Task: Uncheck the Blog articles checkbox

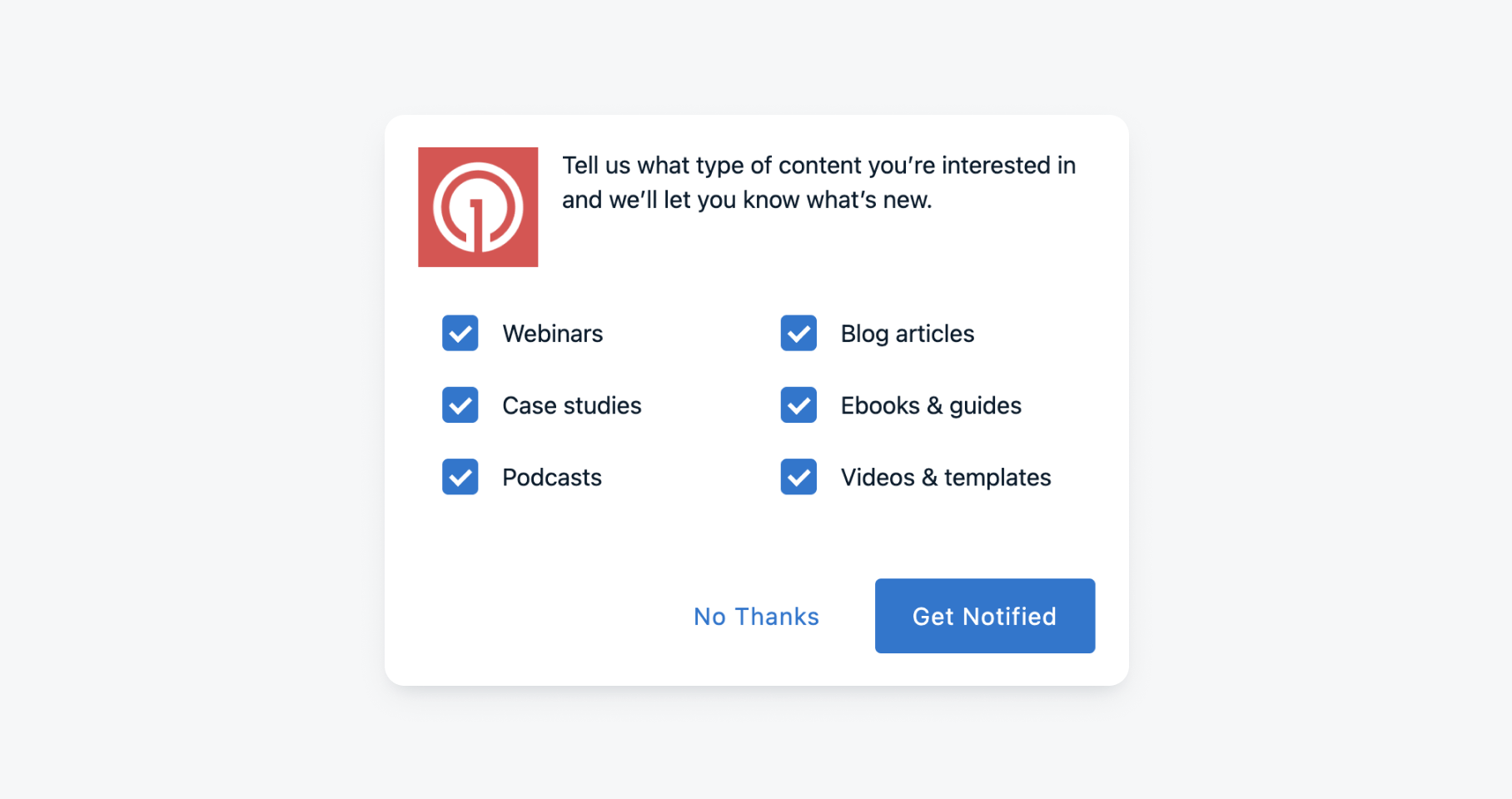Action: (798, 333)
